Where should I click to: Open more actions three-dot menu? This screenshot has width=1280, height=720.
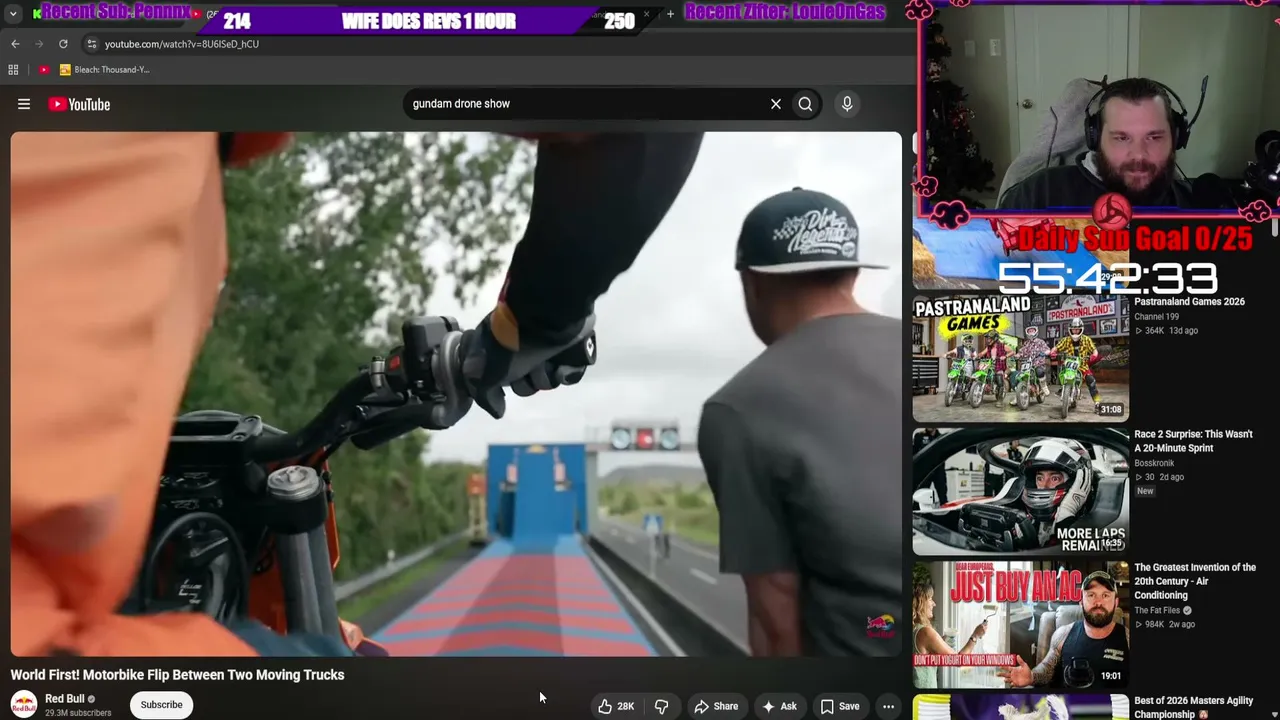888,706
